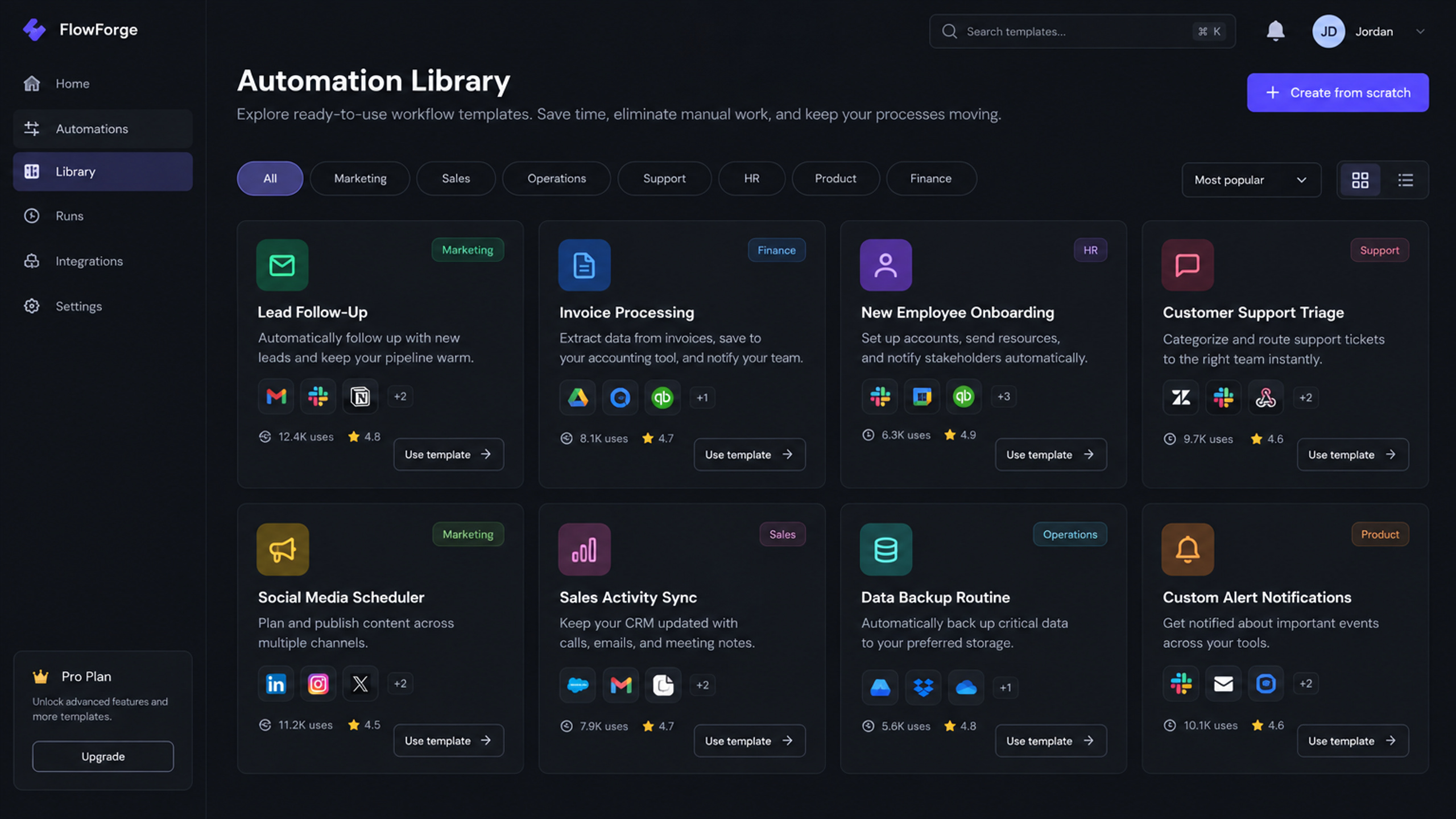Click the FlowForge logo icon
1456x819 pixels.
(x=34, y=30)
